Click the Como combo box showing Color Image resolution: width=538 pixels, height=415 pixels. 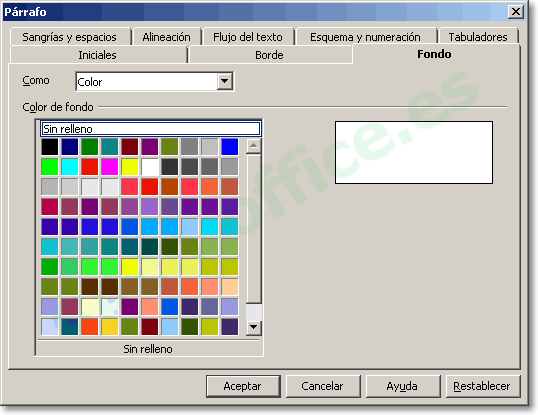coord(155,82)
